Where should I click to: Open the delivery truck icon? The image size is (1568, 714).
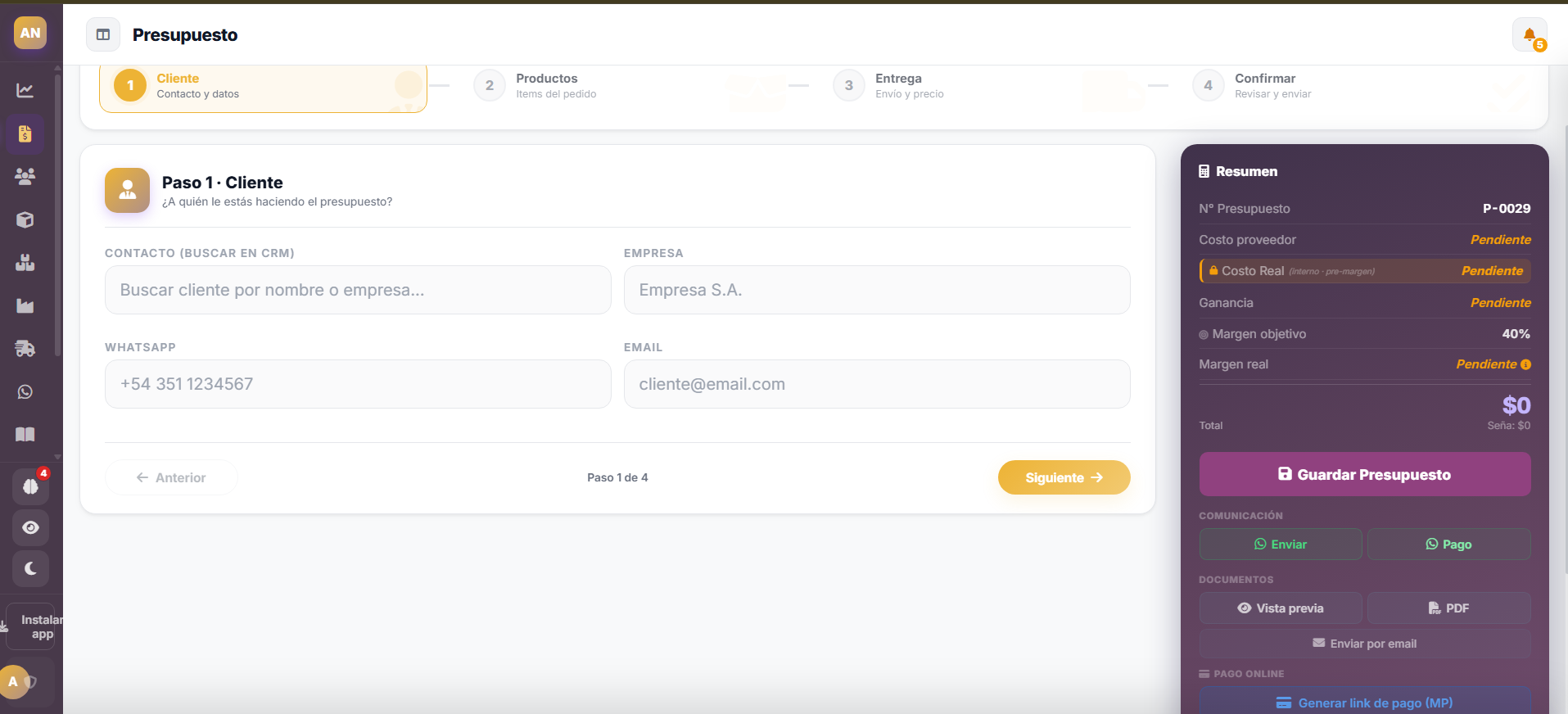(25, 349)
